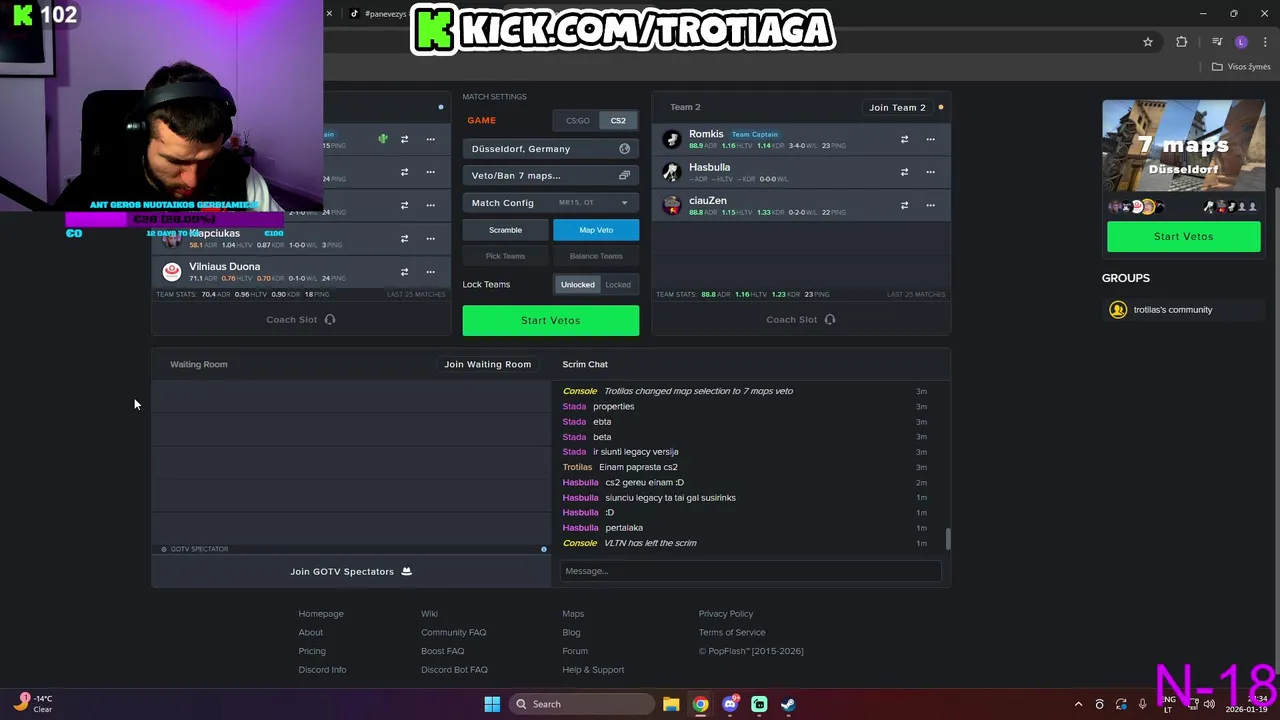Expand the Match Config dropdown

coord(551,203)
